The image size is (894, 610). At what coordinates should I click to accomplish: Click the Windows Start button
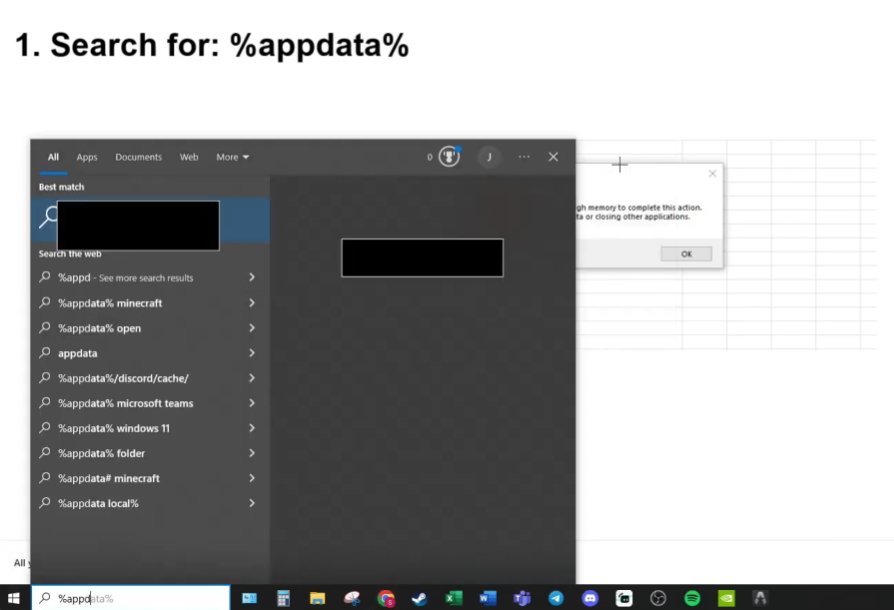14,598
